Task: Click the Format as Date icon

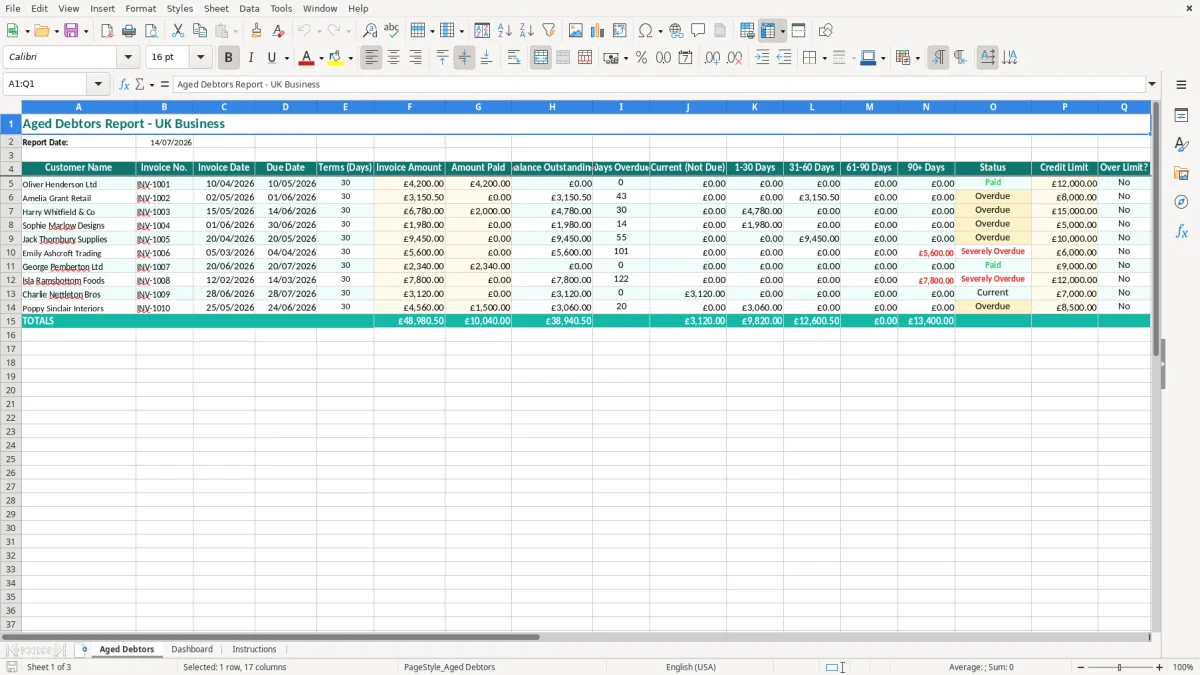Action: (x=685, y=58)
